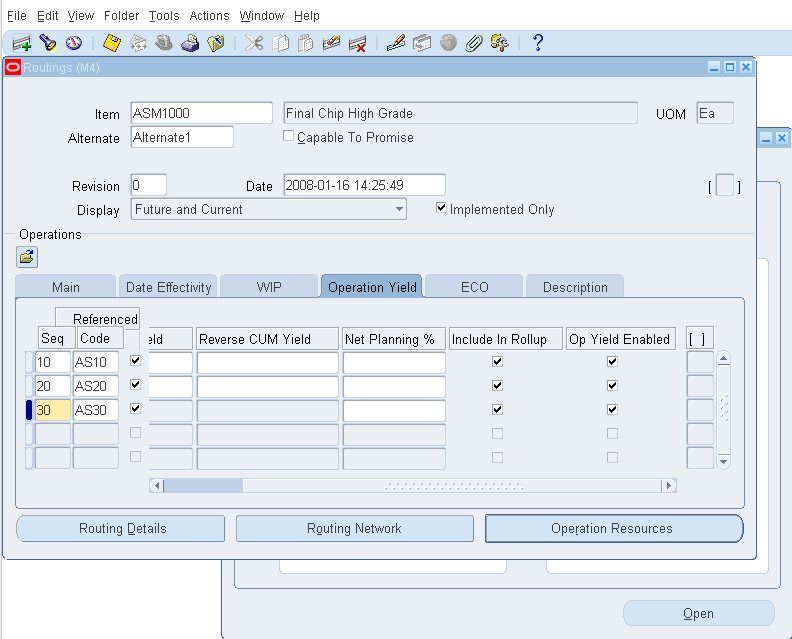Click Net Planning % field for sequence 30
This screenshot has width=792, height=639.
coord(394,410)
